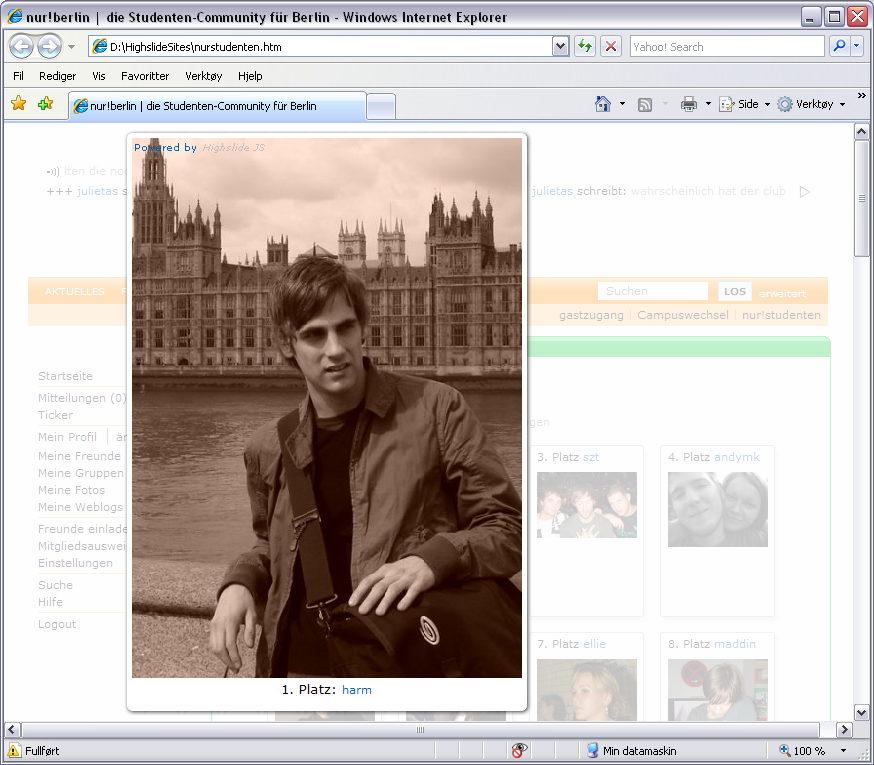Open the maddin profile link
The height and width of the screenshot is (765, 874).
pos(735,644)
